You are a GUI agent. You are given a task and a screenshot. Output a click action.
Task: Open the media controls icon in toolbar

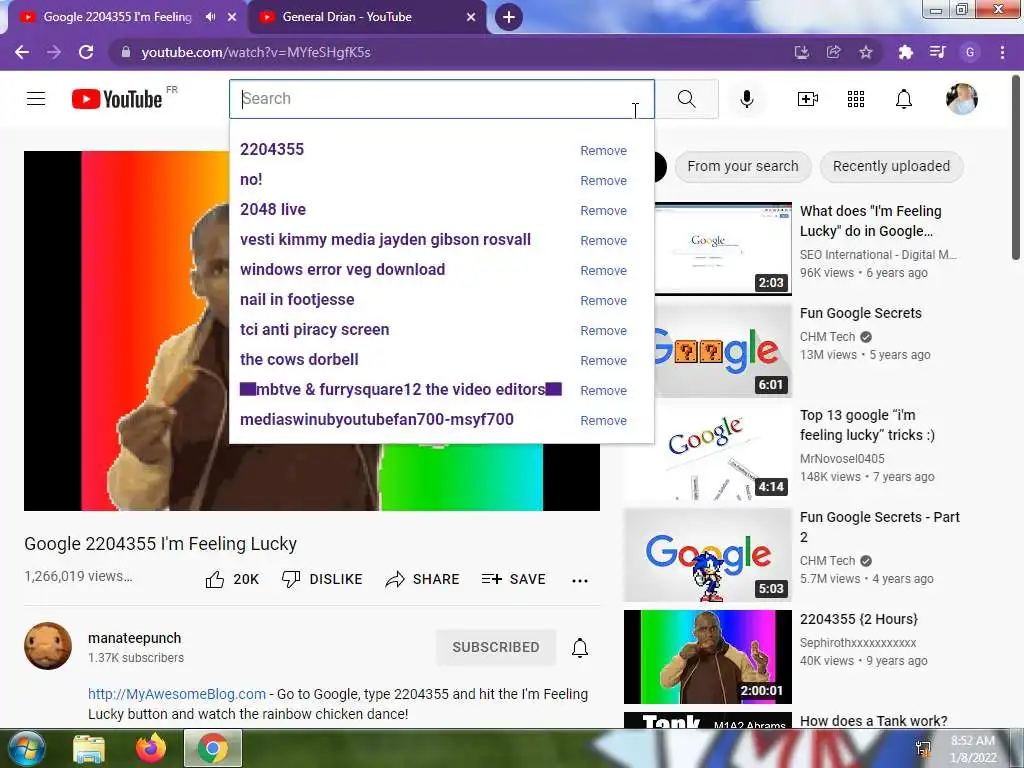click(x=937, y=52)
